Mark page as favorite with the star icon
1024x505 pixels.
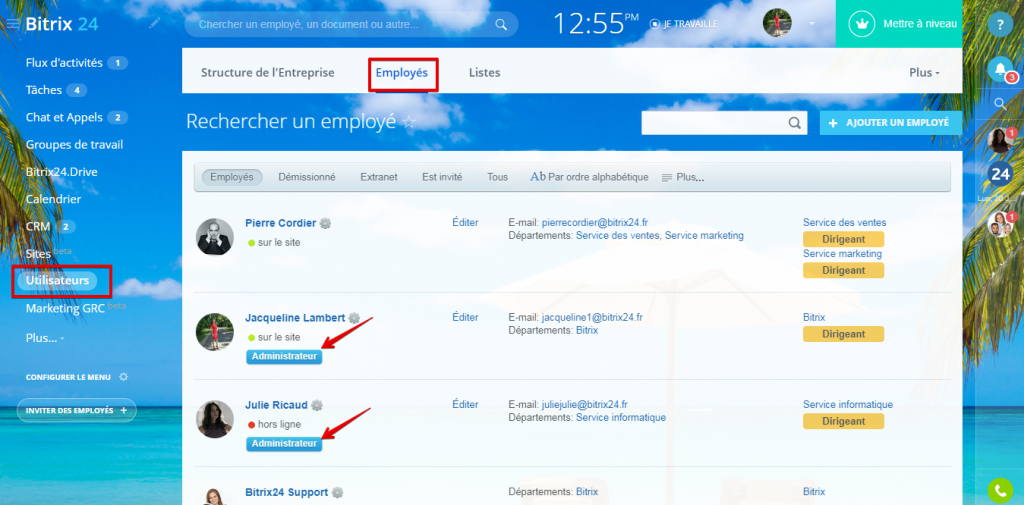(x=409, y=122)
